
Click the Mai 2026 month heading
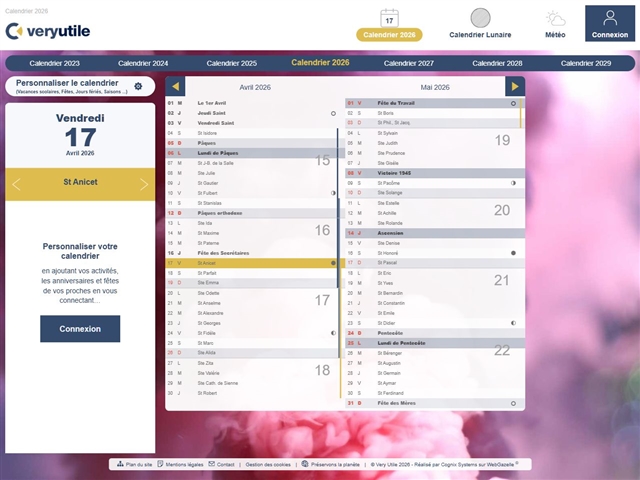[435, 87]
